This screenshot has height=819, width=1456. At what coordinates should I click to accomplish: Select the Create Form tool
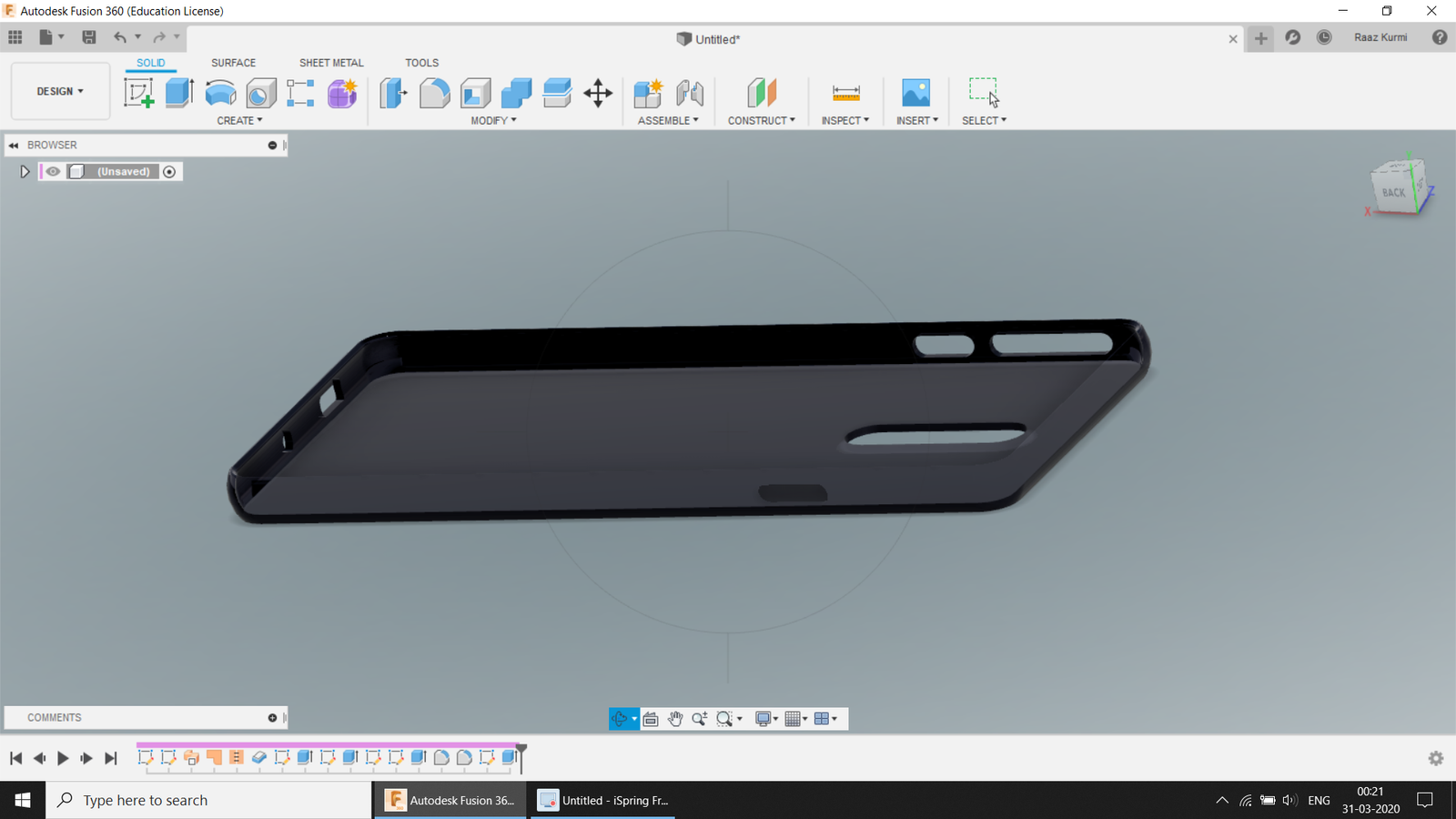click(342, 93)
